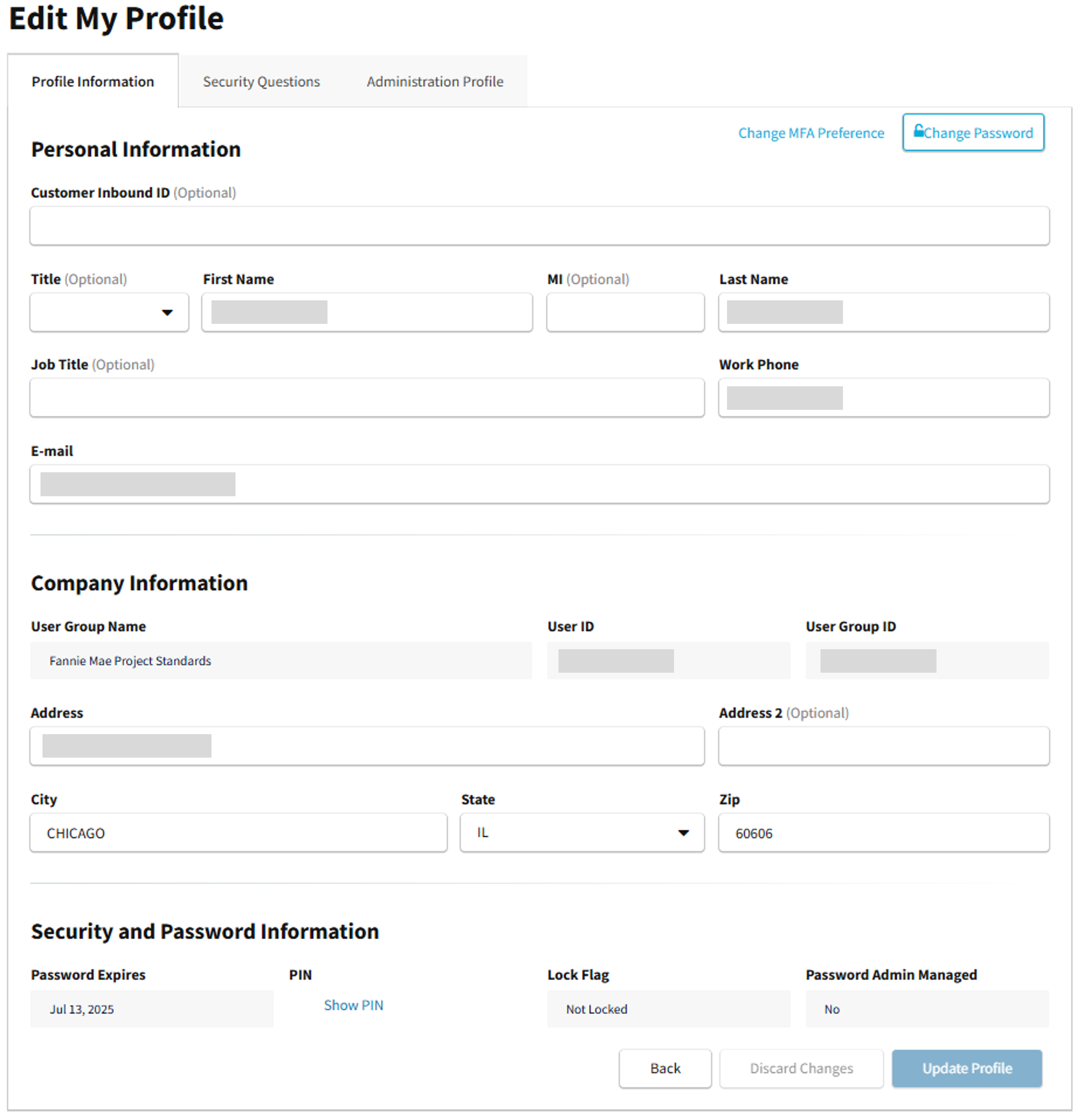Click the Back button

click(x=665, y=1069)
